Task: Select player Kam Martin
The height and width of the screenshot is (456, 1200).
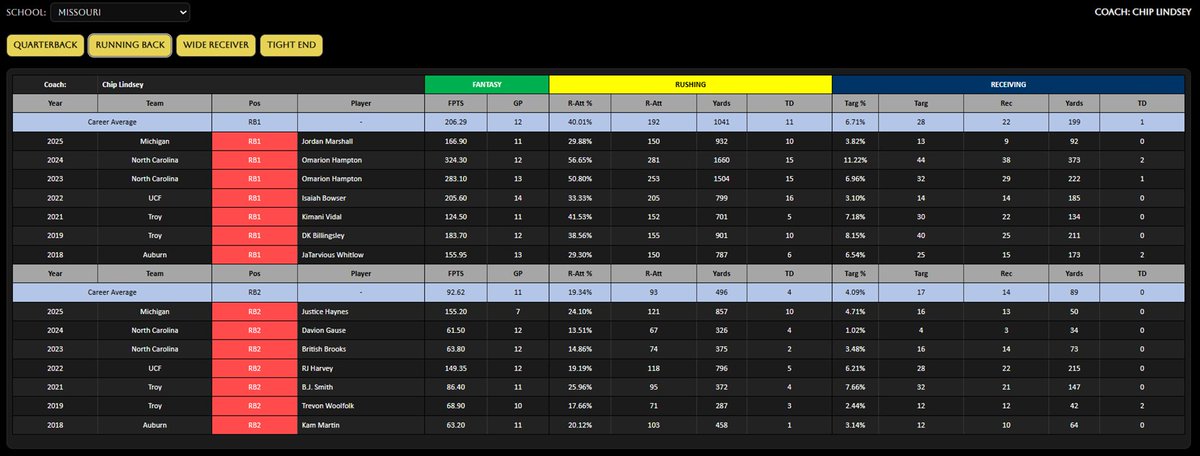Action: [322, 426]
